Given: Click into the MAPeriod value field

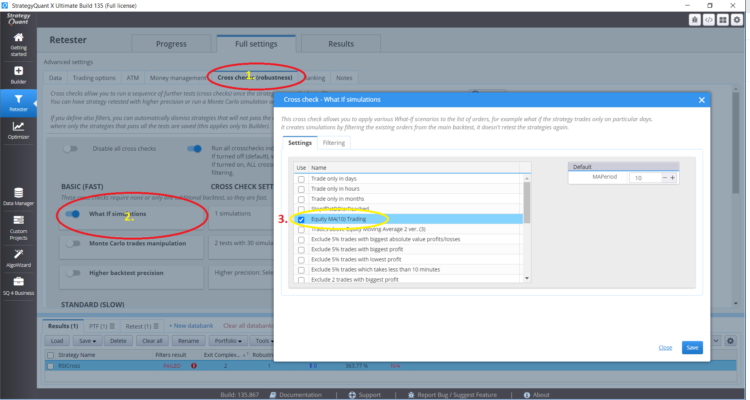Looking at the screenshot, I should (645, 178).
